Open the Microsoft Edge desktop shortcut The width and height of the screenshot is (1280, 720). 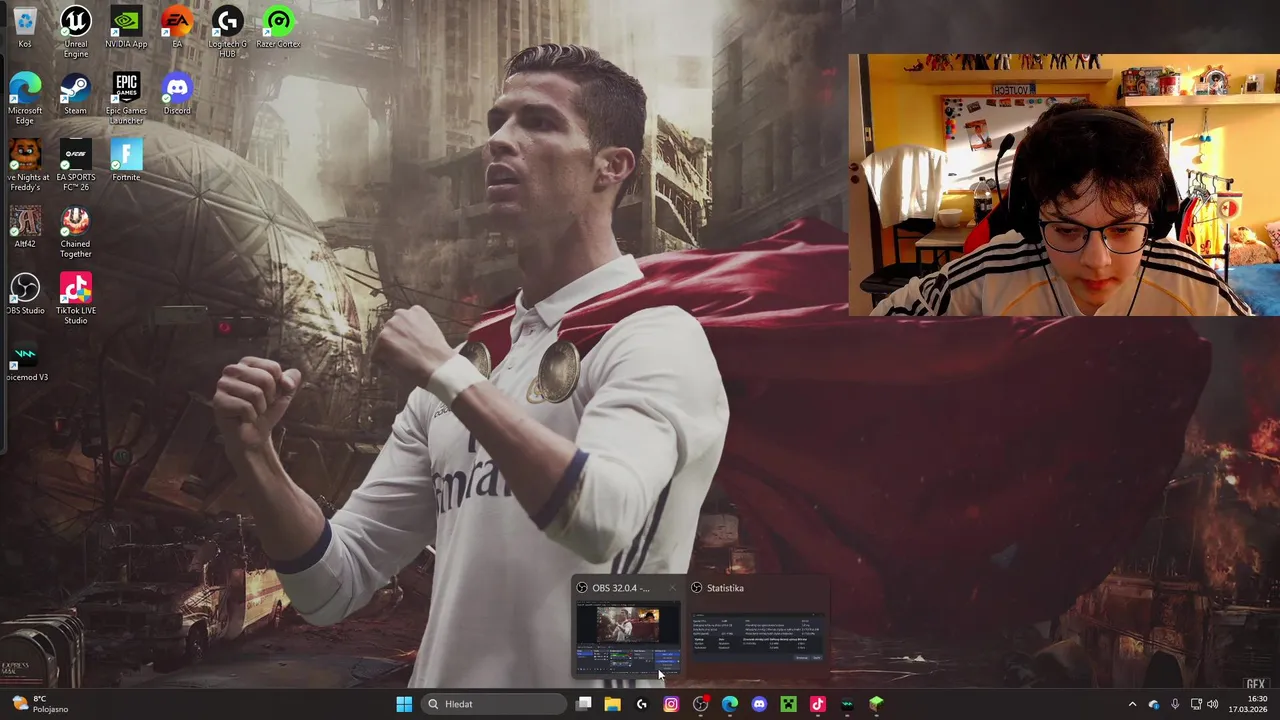pos(25,98)
